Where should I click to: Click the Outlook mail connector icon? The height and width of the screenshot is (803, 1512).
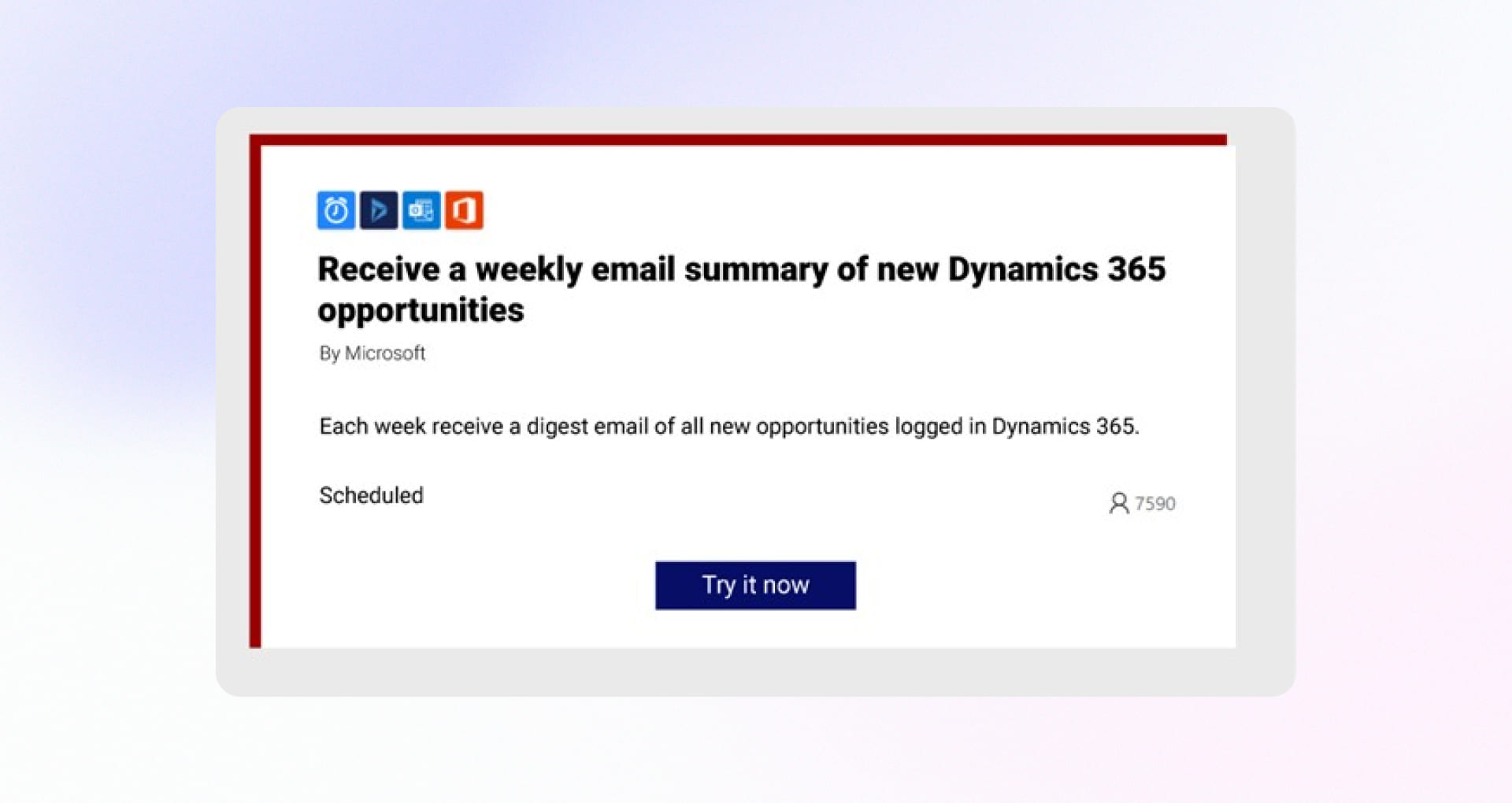[421, 210]
